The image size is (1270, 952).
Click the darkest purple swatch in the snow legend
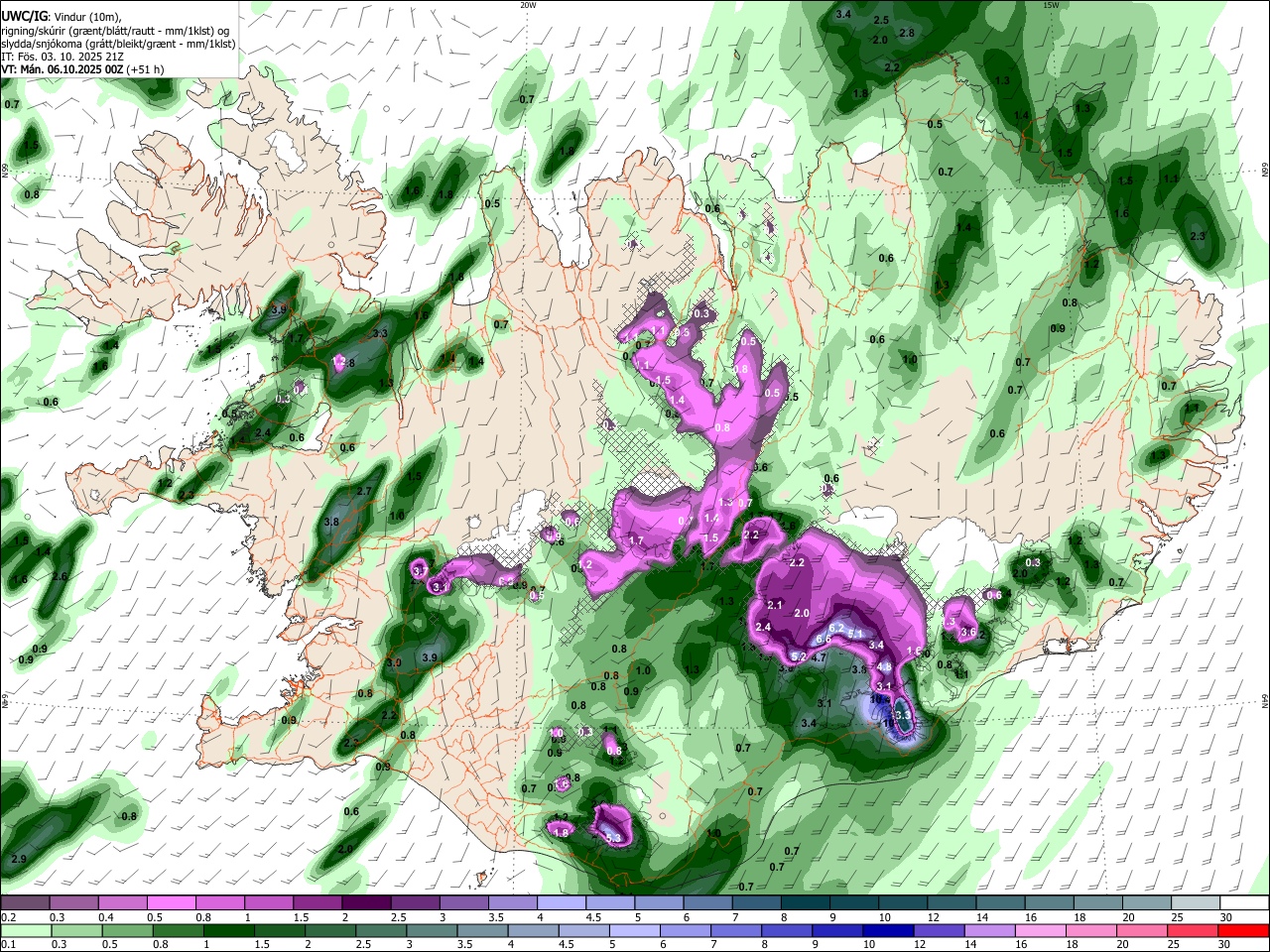click(x=365, y=903)
